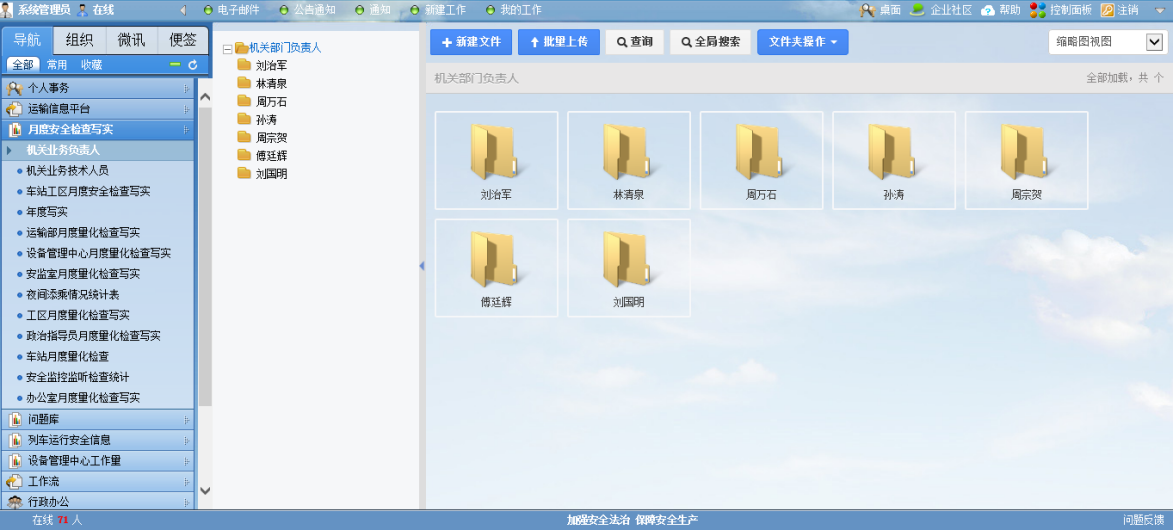The image size is (1173, 530).
Task: Click the 帮助 help cloud icon
Action: point(988,10)
